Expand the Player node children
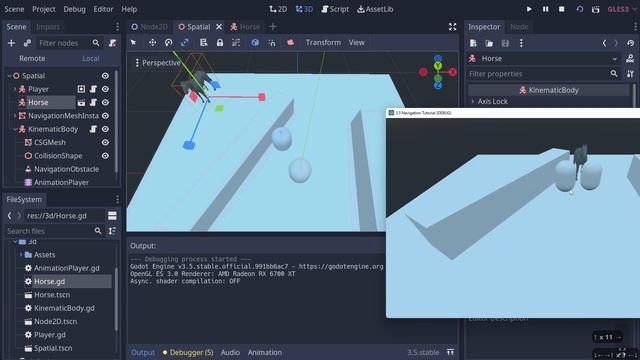 (x=15, y=89)
